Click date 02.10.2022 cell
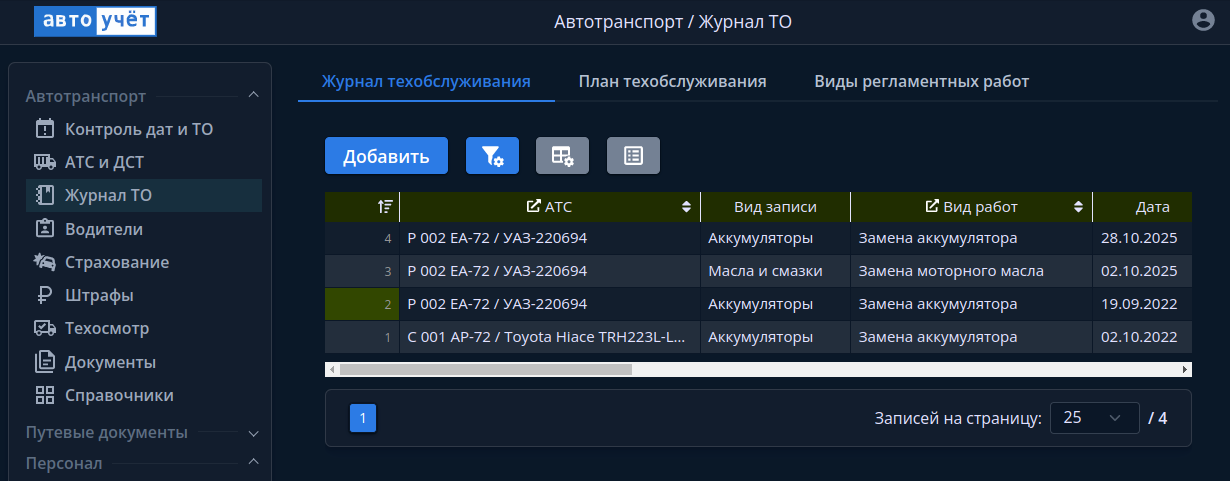This screenshot has height=481, width=1230. [x=1142, y=337]
